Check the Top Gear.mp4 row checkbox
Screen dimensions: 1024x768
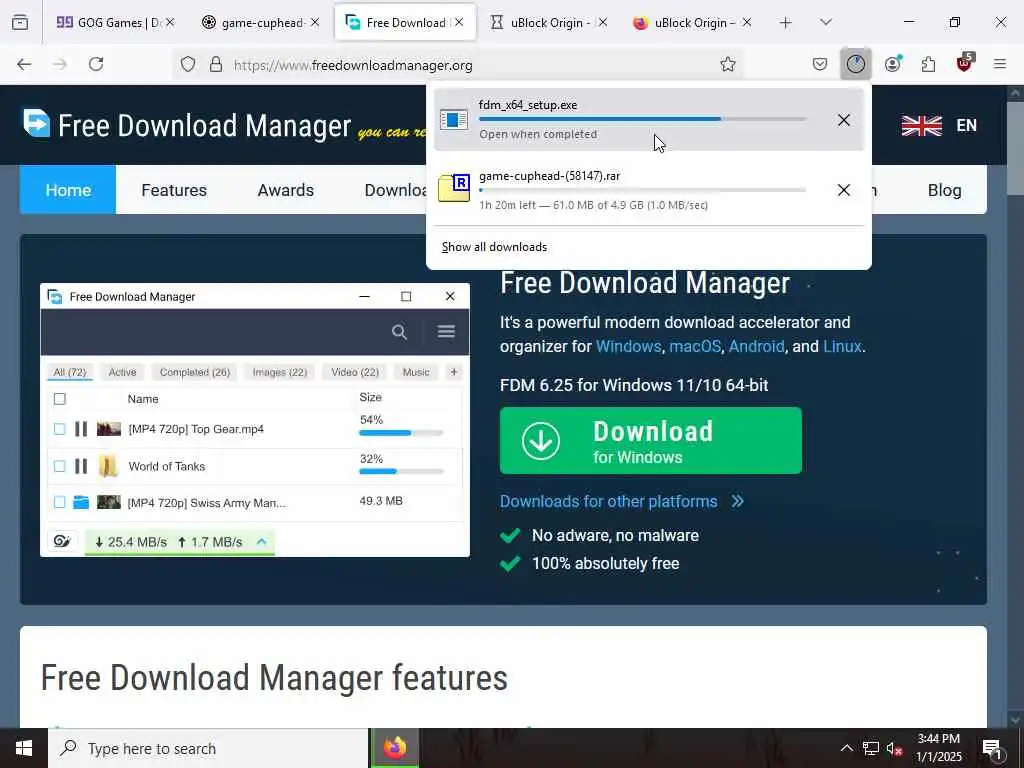[59, 429]
